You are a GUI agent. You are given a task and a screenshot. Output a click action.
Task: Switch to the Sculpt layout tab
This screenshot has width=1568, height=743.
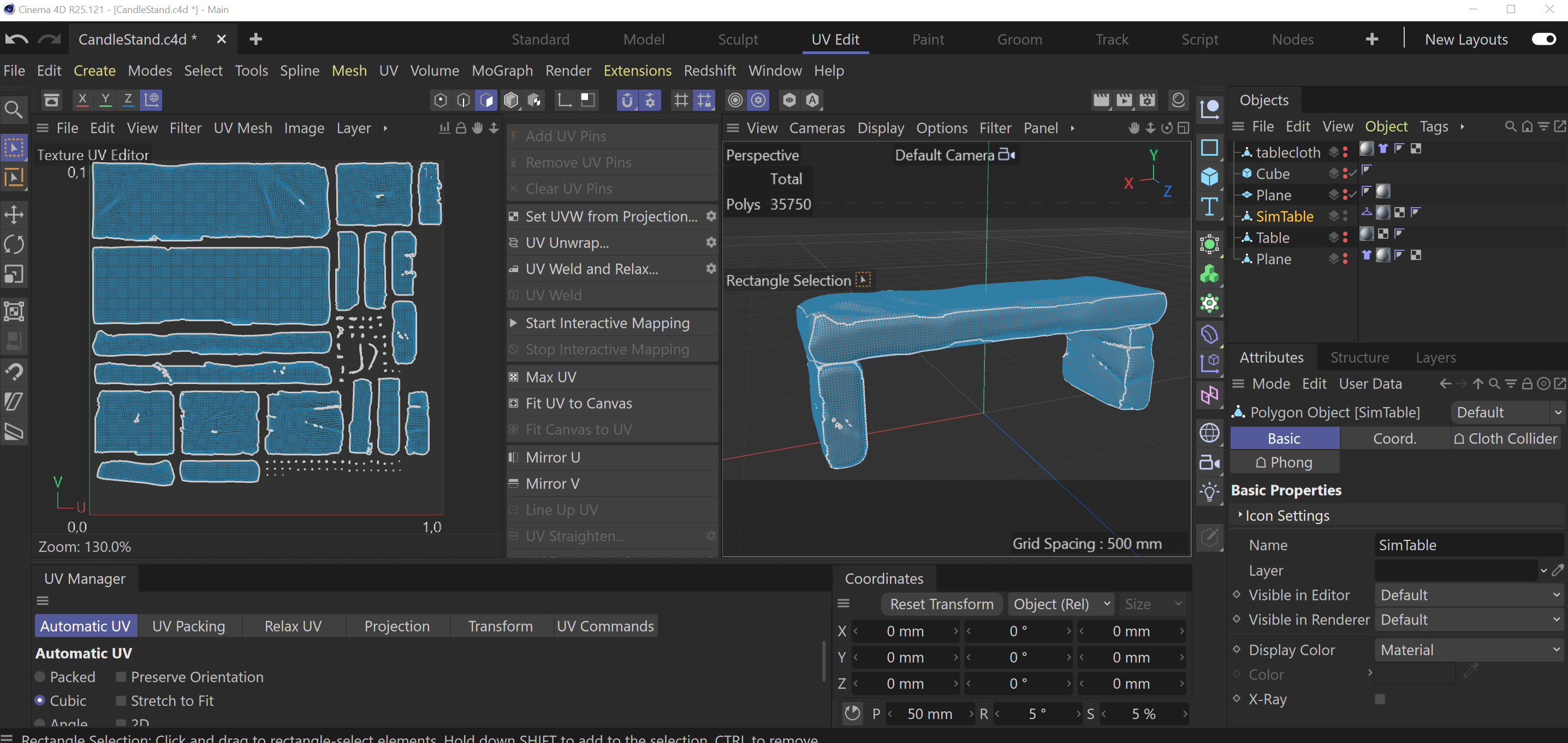coord(738,39)
